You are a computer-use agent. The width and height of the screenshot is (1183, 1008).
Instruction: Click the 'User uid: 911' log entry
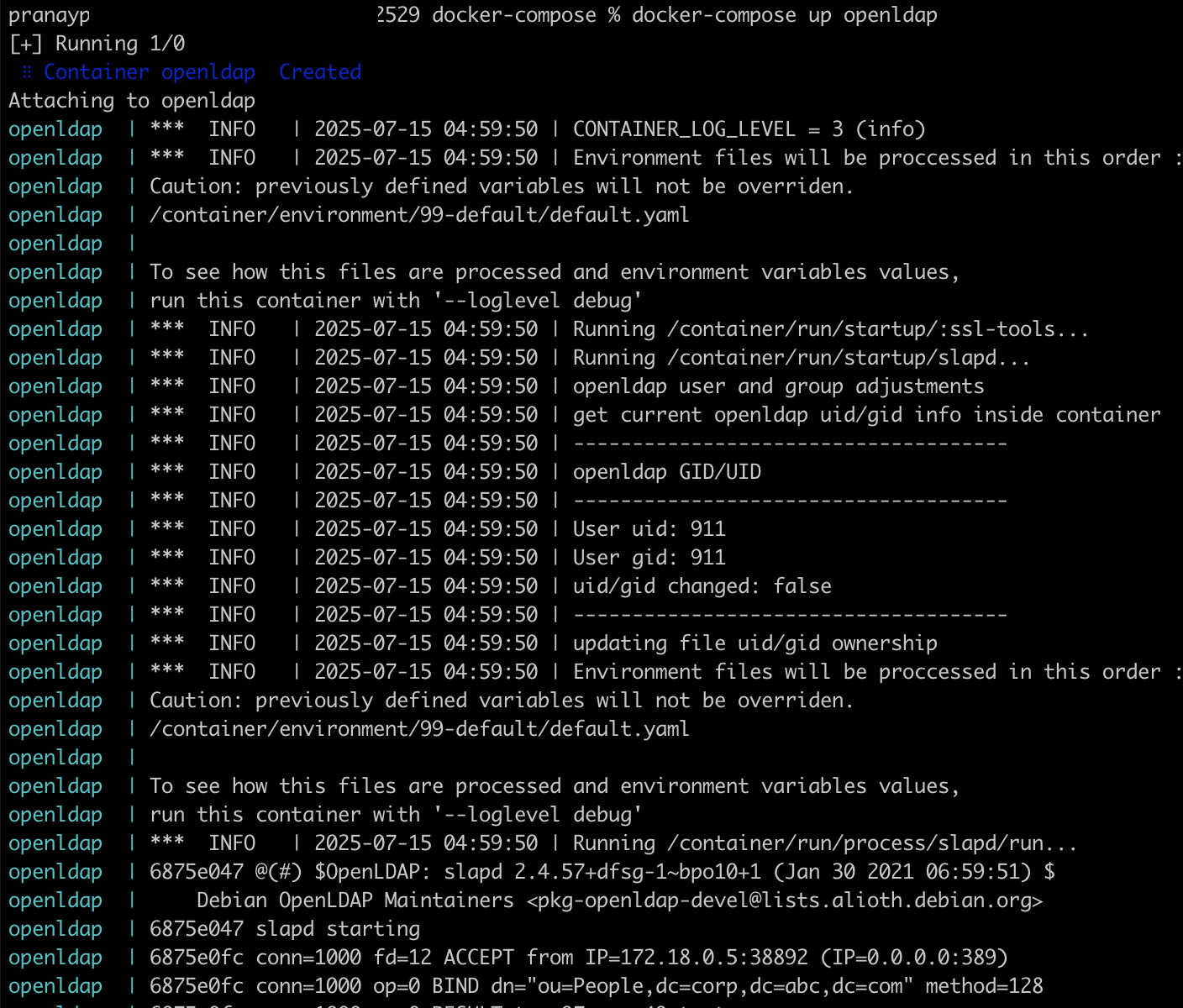coord(649,529)
